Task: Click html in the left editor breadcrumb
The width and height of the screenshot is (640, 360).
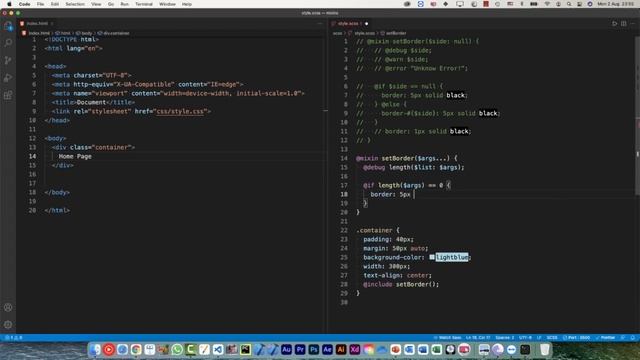Action: pos(63,33)
